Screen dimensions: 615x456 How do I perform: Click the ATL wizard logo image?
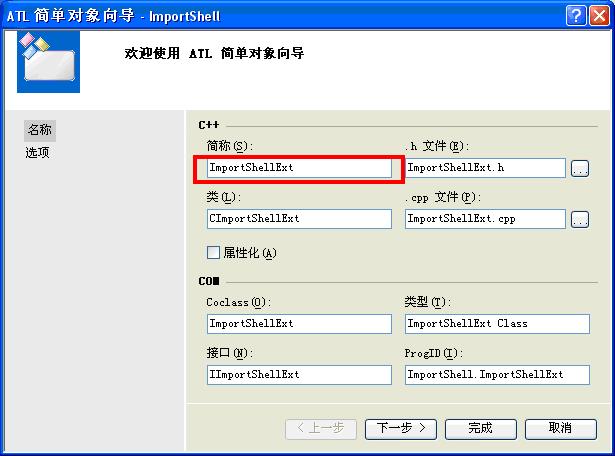coord(49,62)
